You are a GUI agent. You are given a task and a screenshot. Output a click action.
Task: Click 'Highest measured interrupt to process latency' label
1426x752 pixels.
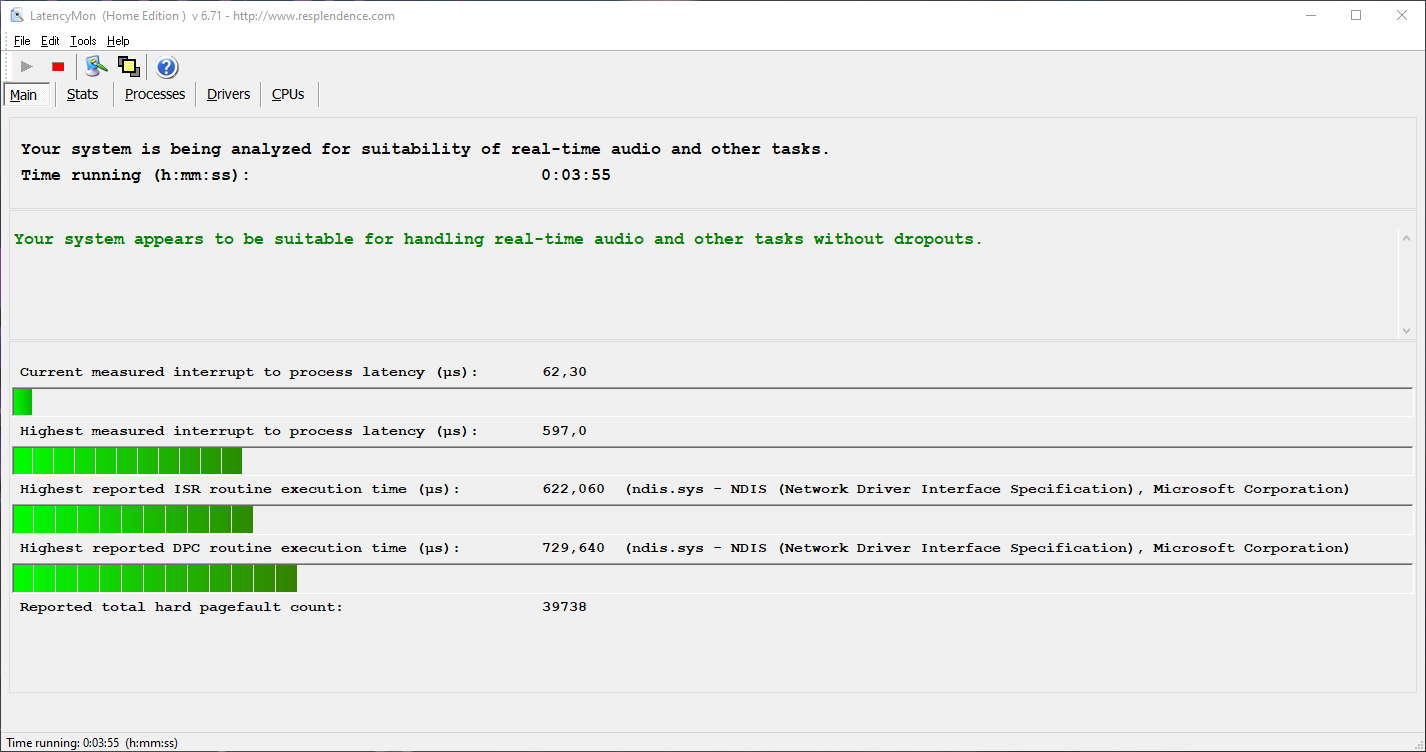[x=249, y=431]
